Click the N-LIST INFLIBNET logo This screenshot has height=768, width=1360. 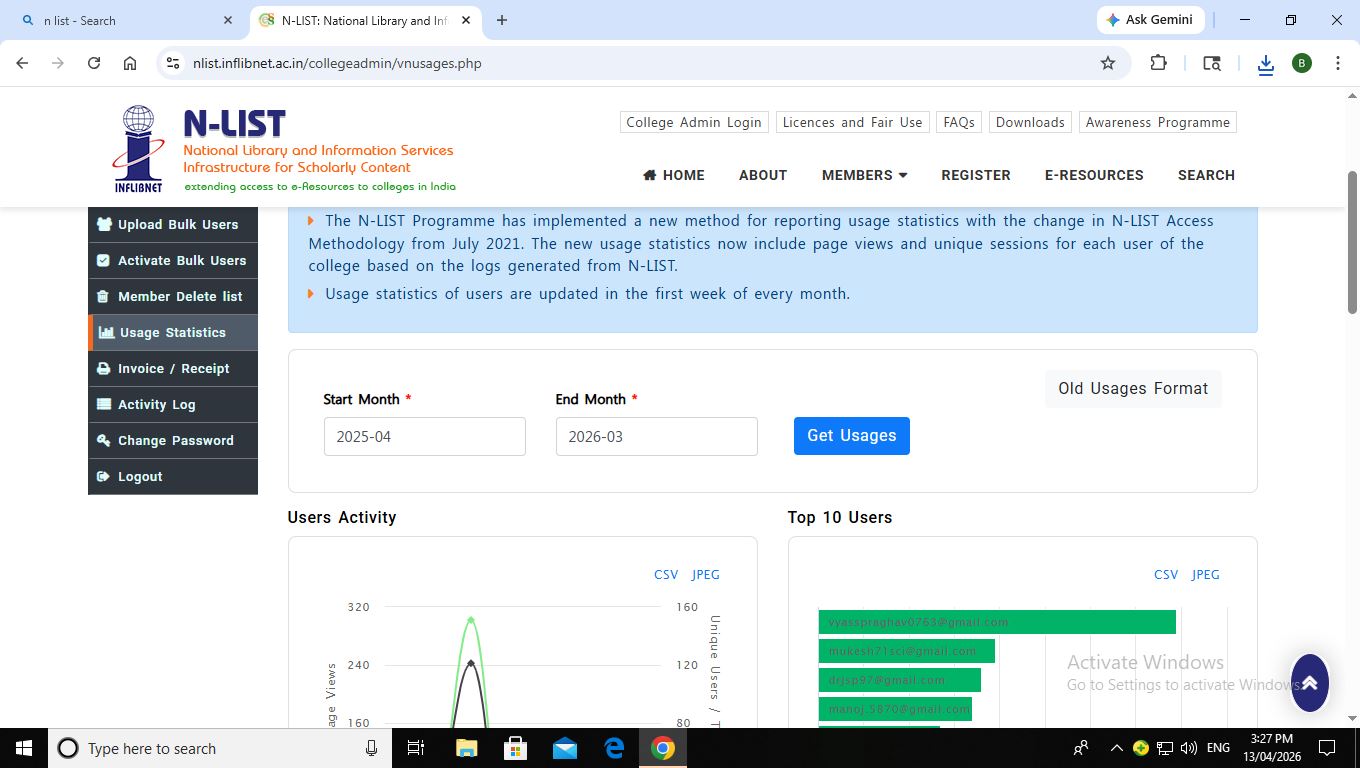click(284, 149)
